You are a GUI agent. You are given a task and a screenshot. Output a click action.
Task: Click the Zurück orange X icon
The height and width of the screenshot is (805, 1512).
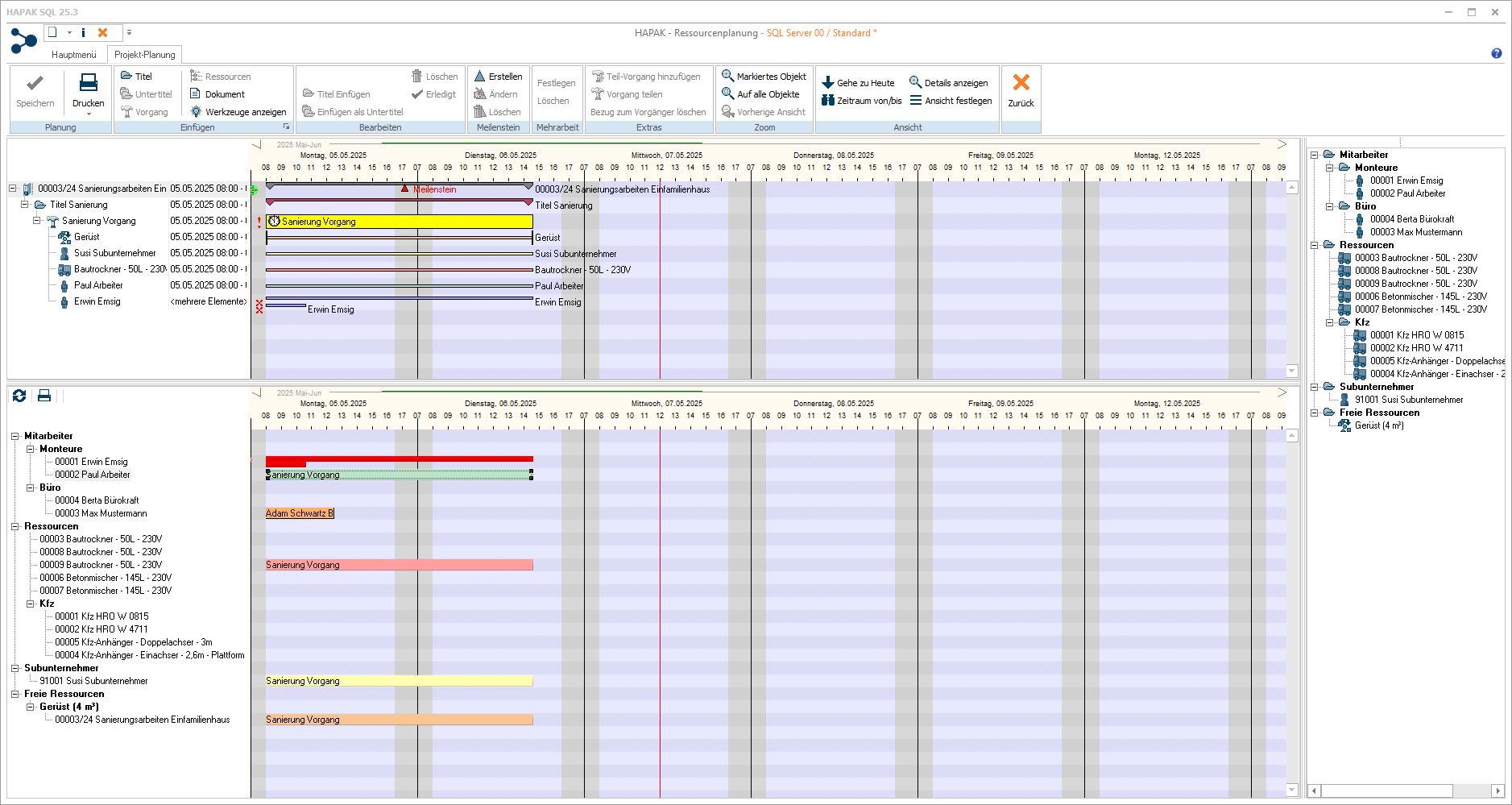(1021, 83)
